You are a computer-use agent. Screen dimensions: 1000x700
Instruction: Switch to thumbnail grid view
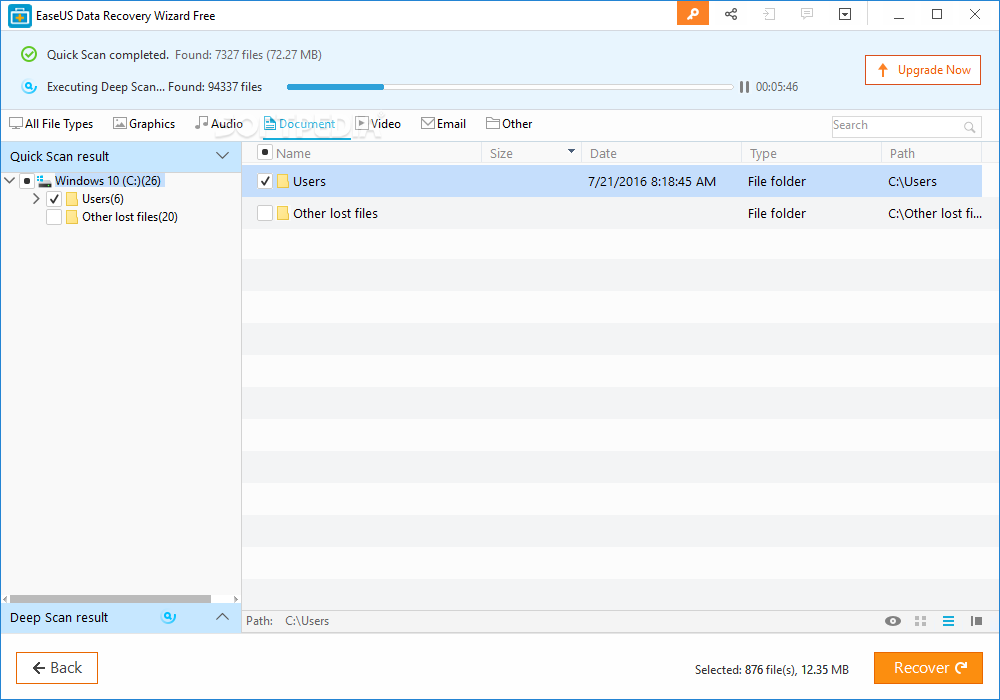coord(920,621)
